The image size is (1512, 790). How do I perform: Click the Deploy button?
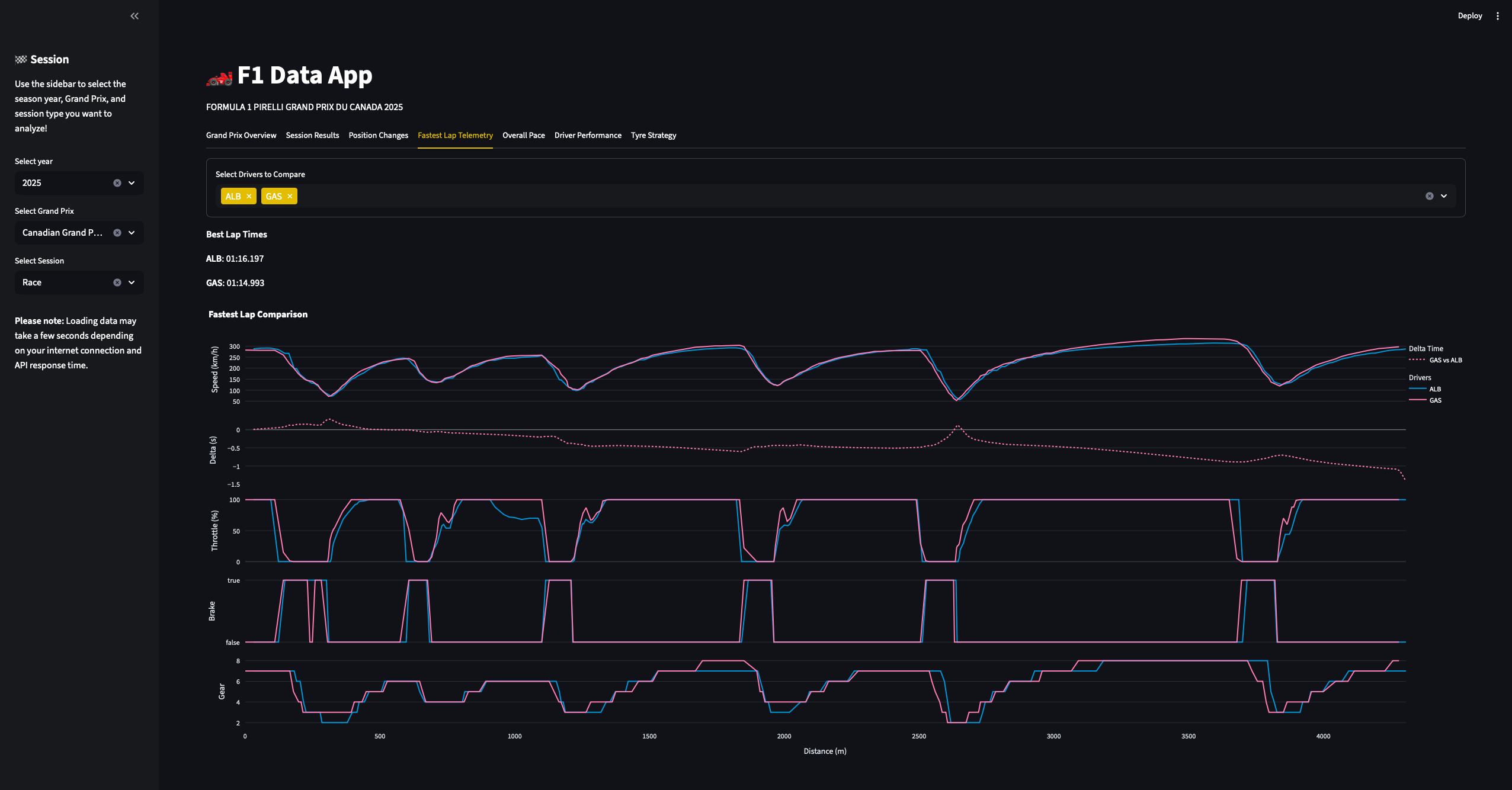point(1469,16)
